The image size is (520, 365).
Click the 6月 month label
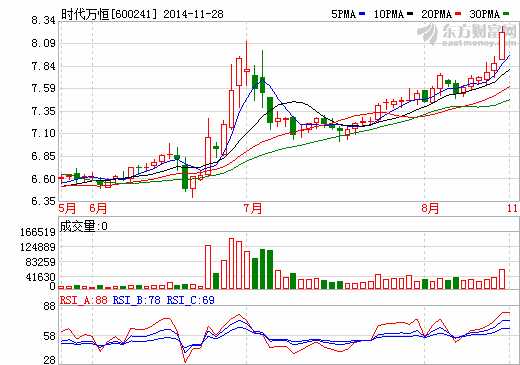[x=98, y=208]
